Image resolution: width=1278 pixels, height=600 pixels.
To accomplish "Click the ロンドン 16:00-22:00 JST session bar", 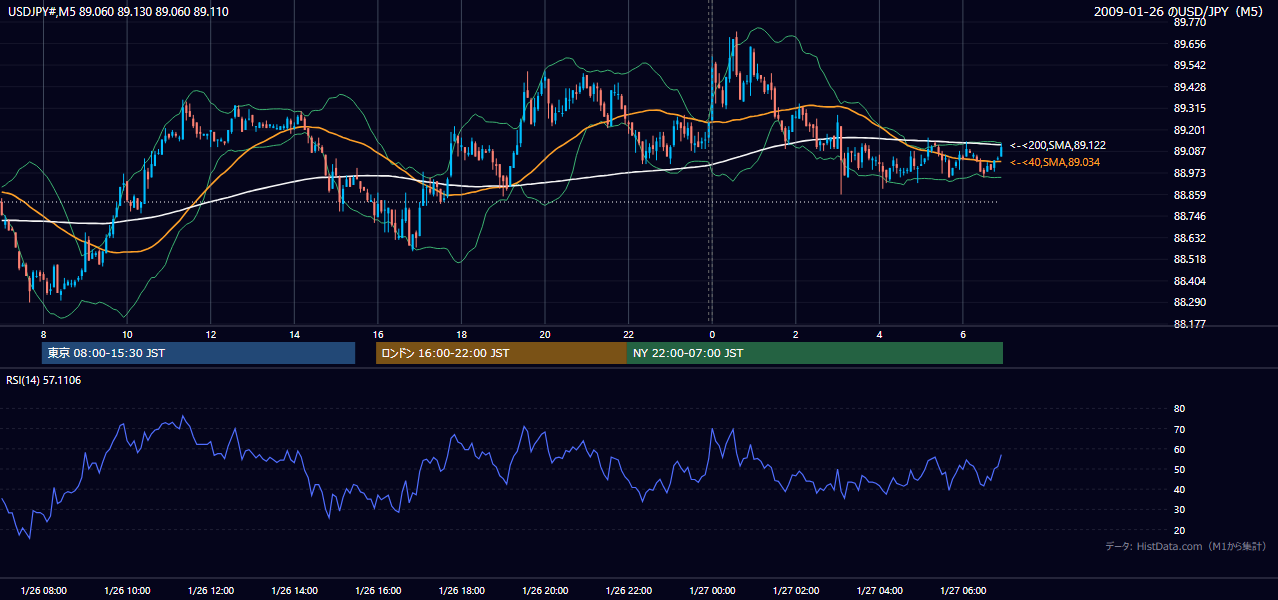I will (x=501, y=353).
